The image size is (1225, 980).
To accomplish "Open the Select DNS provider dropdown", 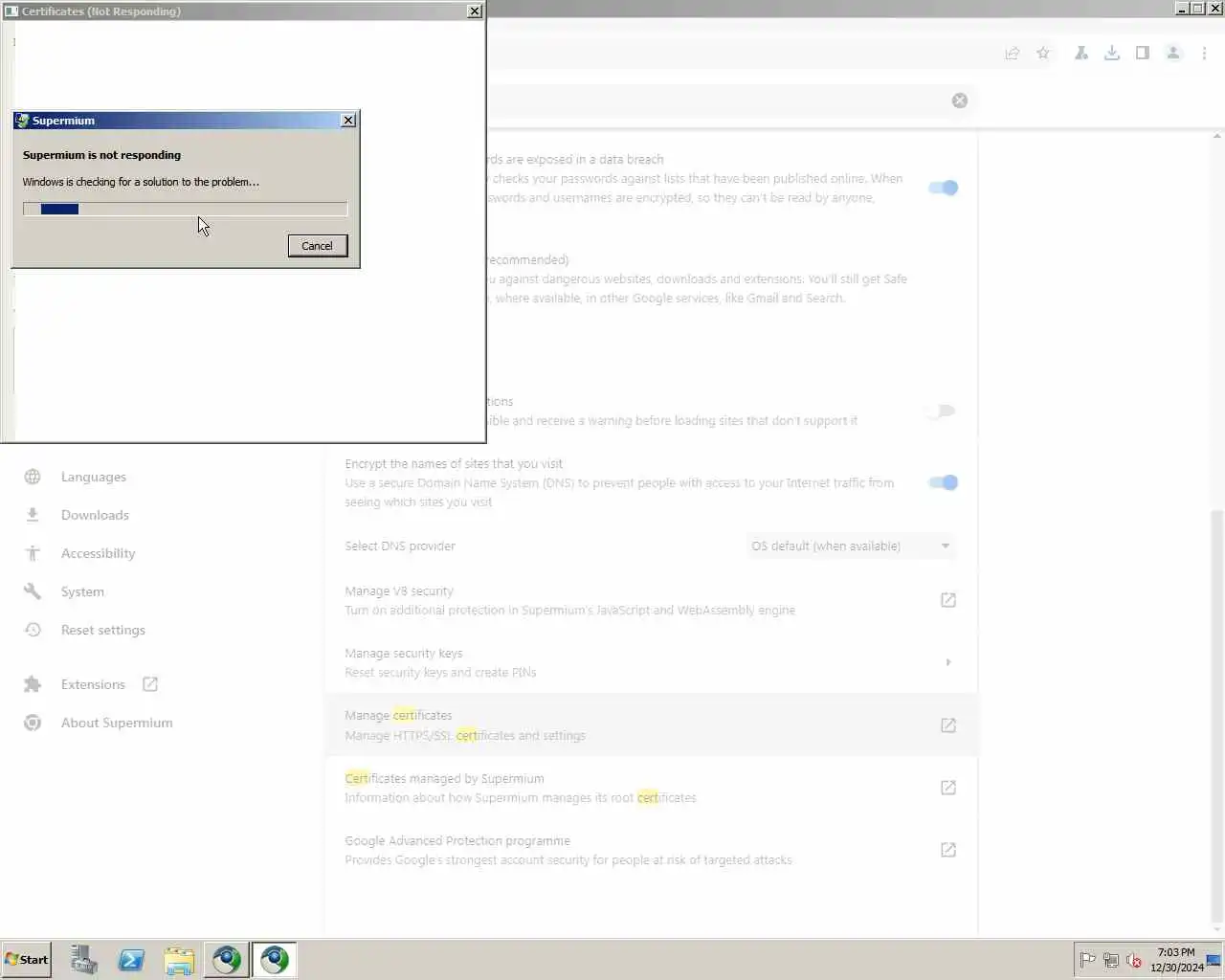I will 851,546.
